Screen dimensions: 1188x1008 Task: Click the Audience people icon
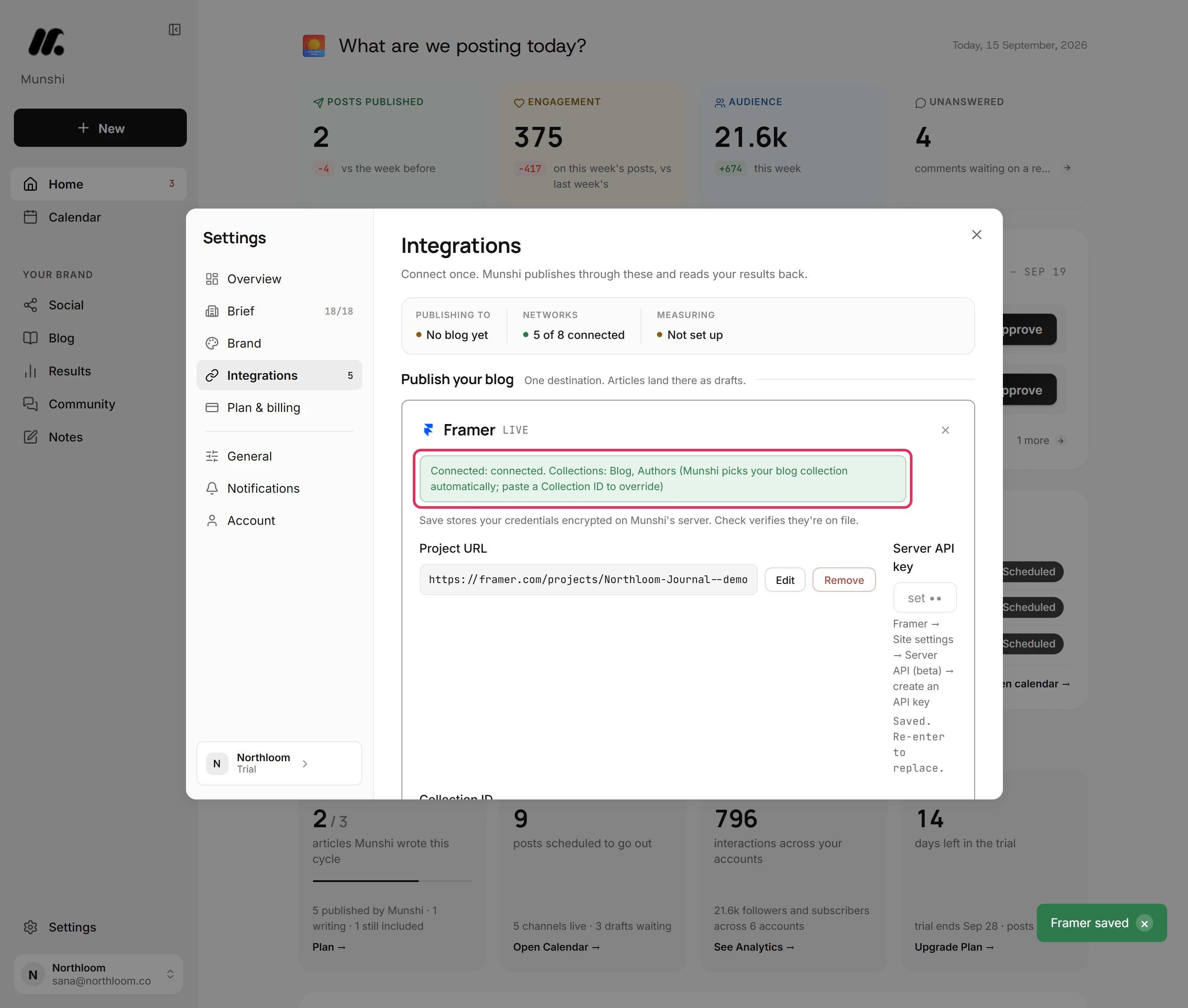pyautogui.click(x=720, y=103)
